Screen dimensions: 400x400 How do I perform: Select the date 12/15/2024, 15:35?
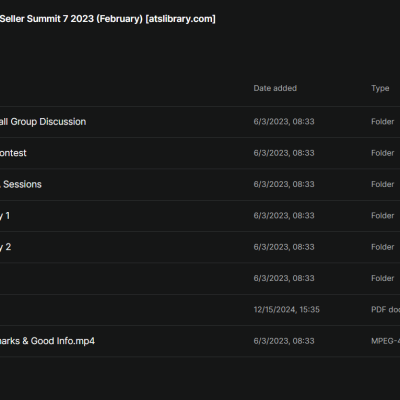(286, 310)
